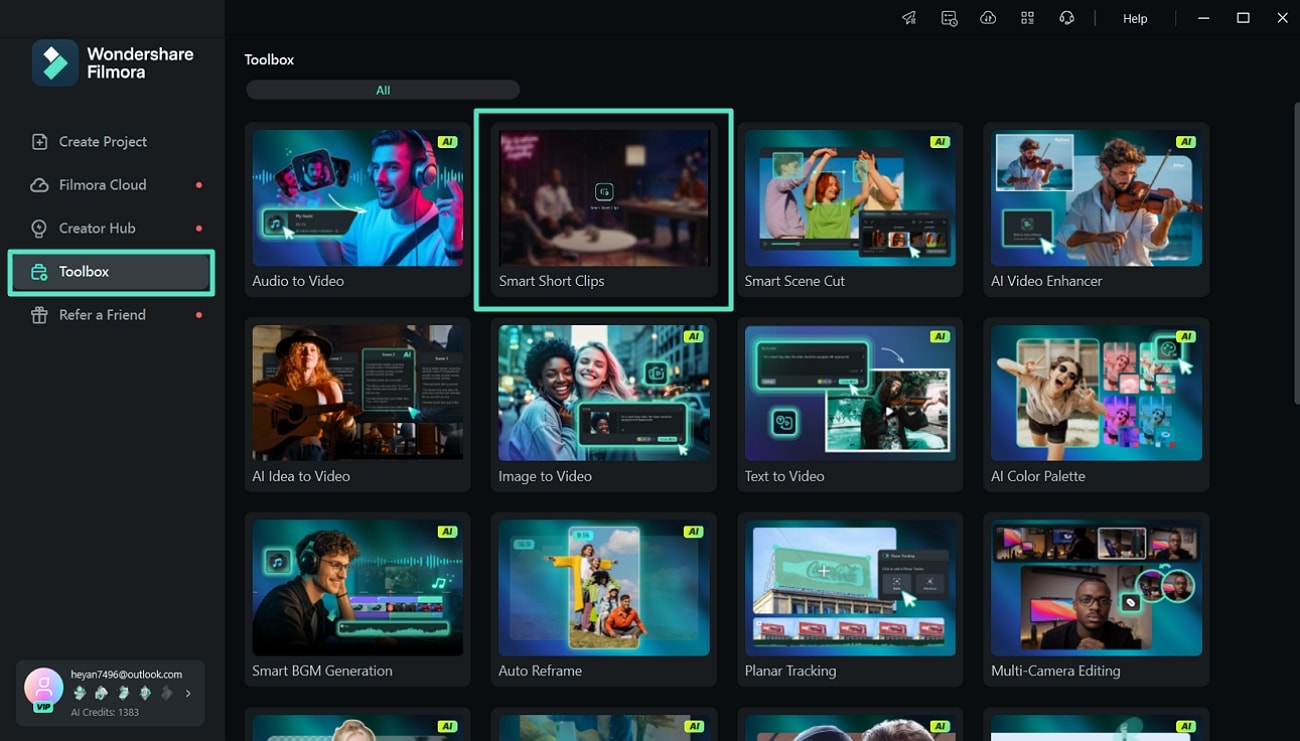
Task: Select the All filter tab
Action: coord(383,90)
